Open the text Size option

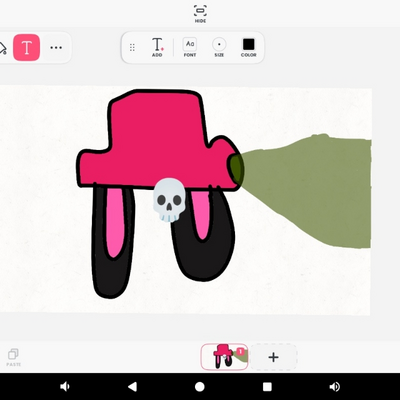(219, 47)
